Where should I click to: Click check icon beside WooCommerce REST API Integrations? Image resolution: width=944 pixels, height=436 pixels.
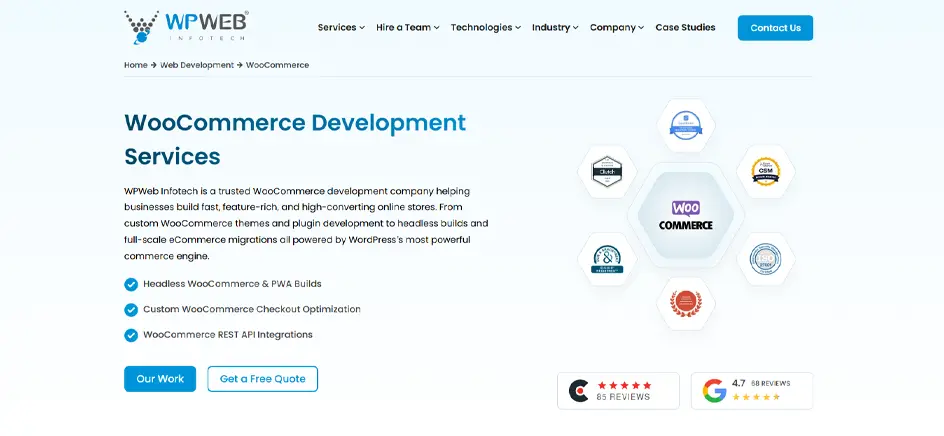pos(131,335)
